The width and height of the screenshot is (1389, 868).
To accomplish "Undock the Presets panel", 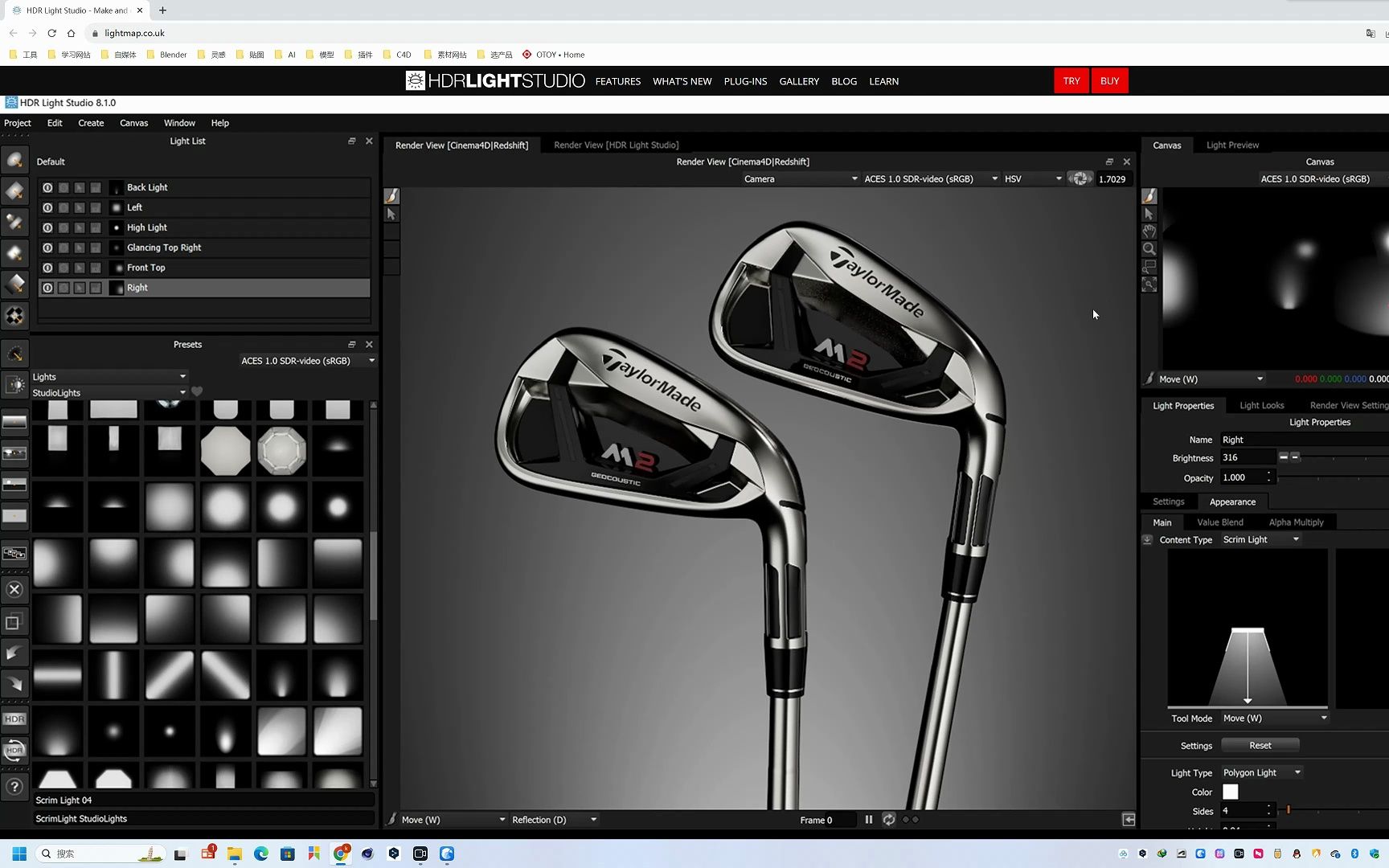I will tap(351, 344).
